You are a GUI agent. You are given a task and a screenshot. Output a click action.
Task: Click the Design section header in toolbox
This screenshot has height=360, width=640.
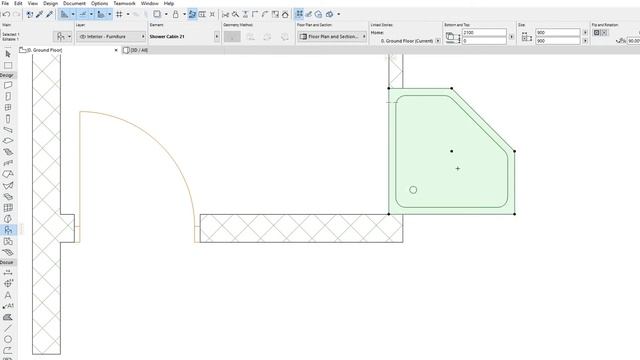(x=8, y=75)
